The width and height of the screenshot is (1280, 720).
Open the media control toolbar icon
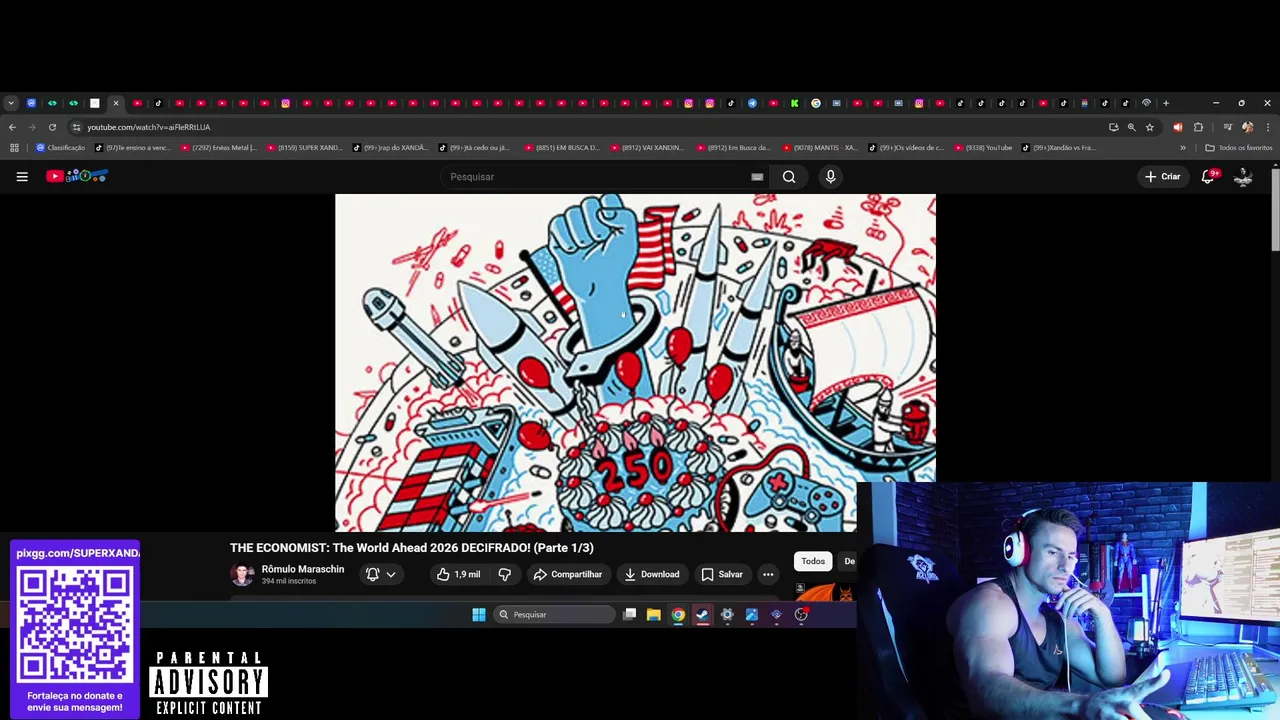[1228, 127]
